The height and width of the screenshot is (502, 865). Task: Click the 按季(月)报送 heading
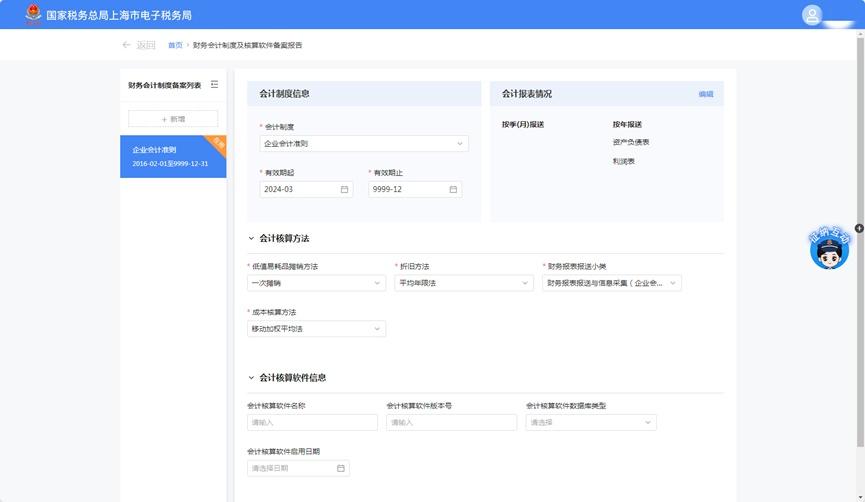coord(523,125)
